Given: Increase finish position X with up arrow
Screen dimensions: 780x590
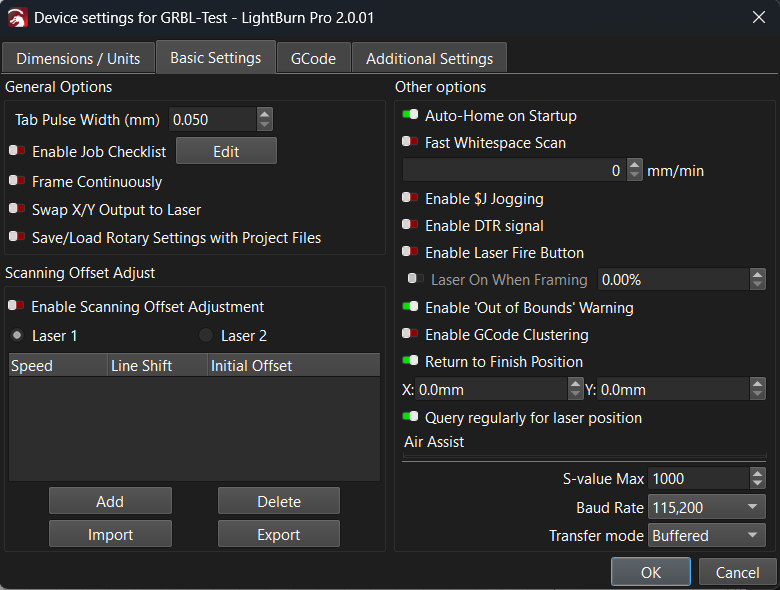Looking at the screenshot, I should coord(576,384).
